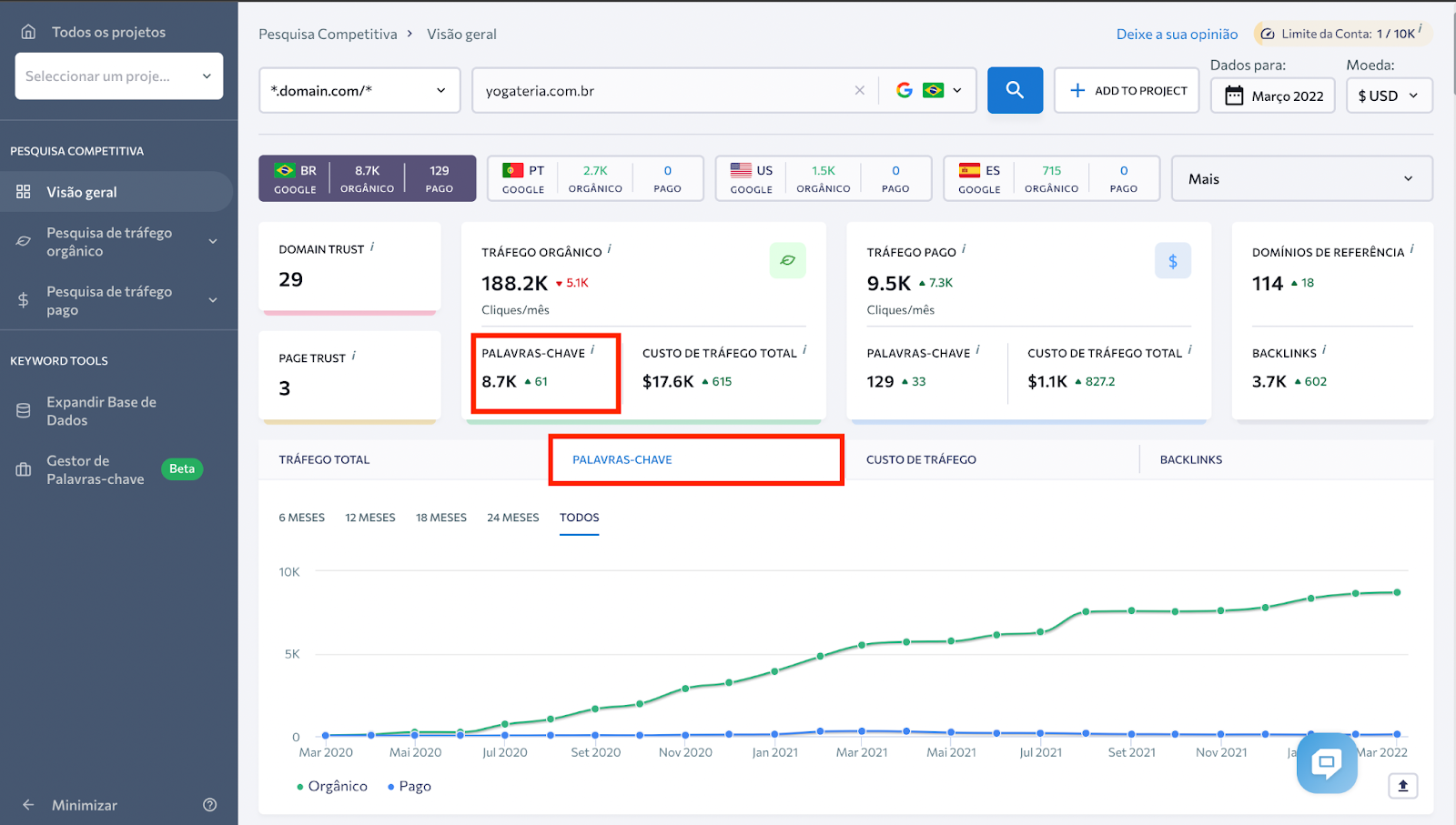Click the dollar icon in the sidebar
This screenshot has width=1456, height=825.
click(24, 300)
